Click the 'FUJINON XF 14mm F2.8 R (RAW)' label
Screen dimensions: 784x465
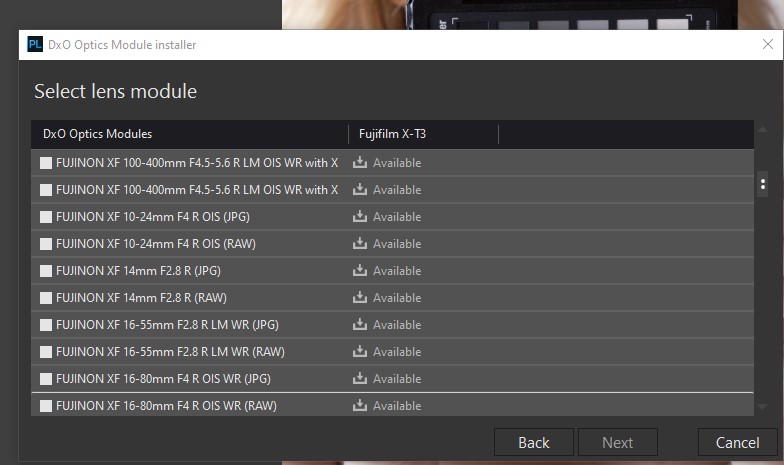point(141,298)
